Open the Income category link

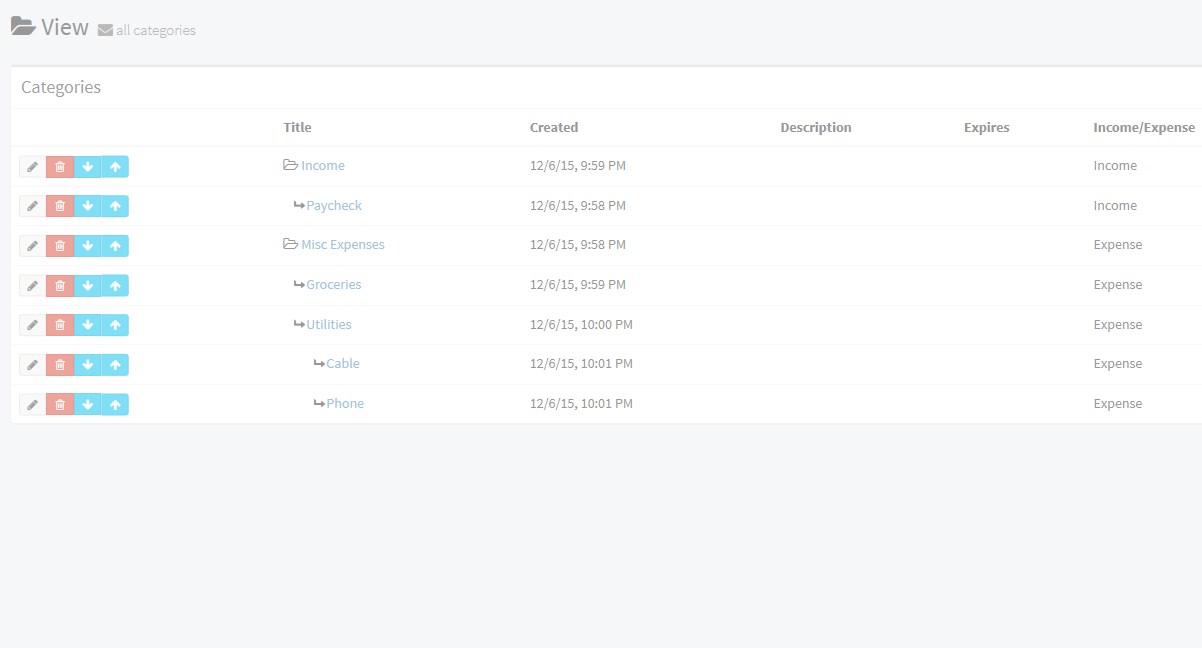click(322, 166)
